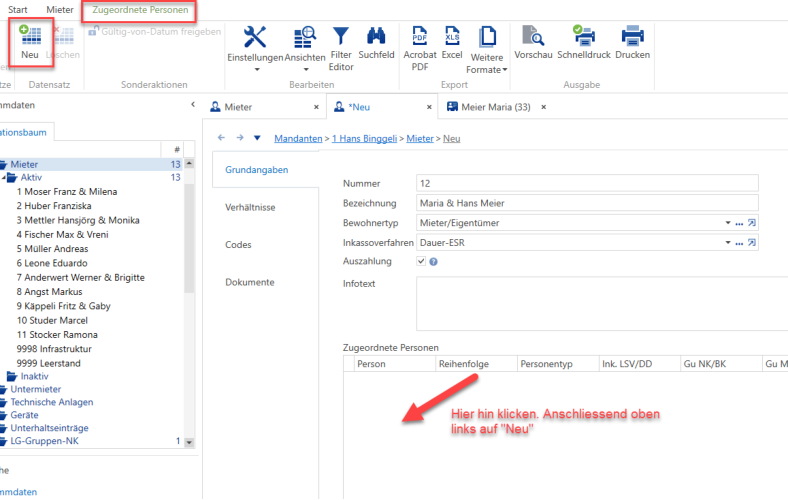
Task: Collapse the left navigation panel chevron
Action: (193, 105)
